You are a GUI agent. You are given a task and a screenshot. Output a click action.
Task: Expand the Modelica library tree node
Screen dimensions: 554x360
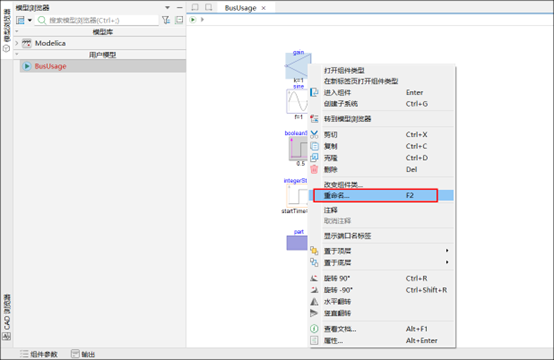17,43
